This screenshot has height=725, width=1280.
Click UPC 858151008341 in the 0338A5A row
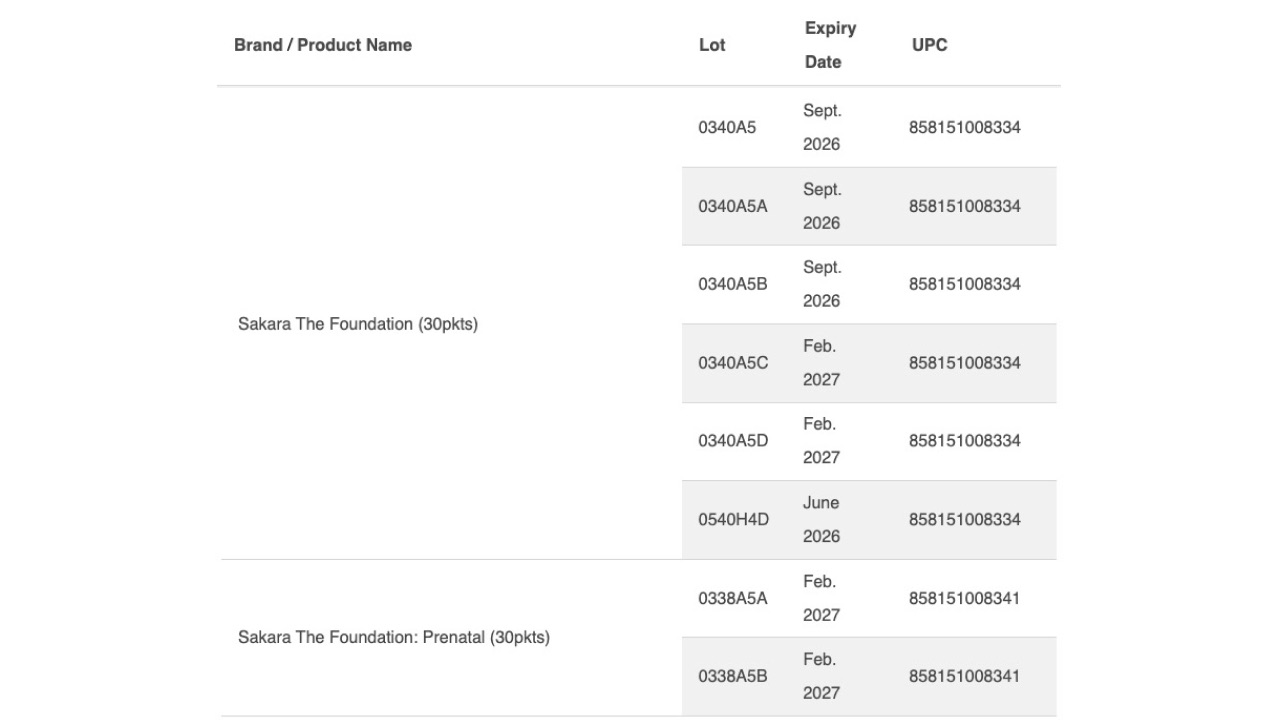[x=965, y=598]
